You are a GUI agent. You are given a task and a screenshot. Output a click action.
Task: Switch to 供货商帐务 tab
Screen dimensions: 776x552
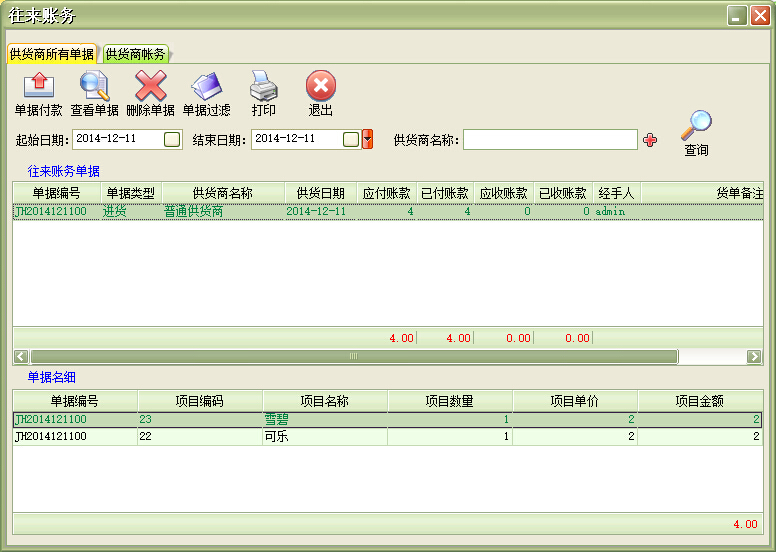(x=135, y=54)
